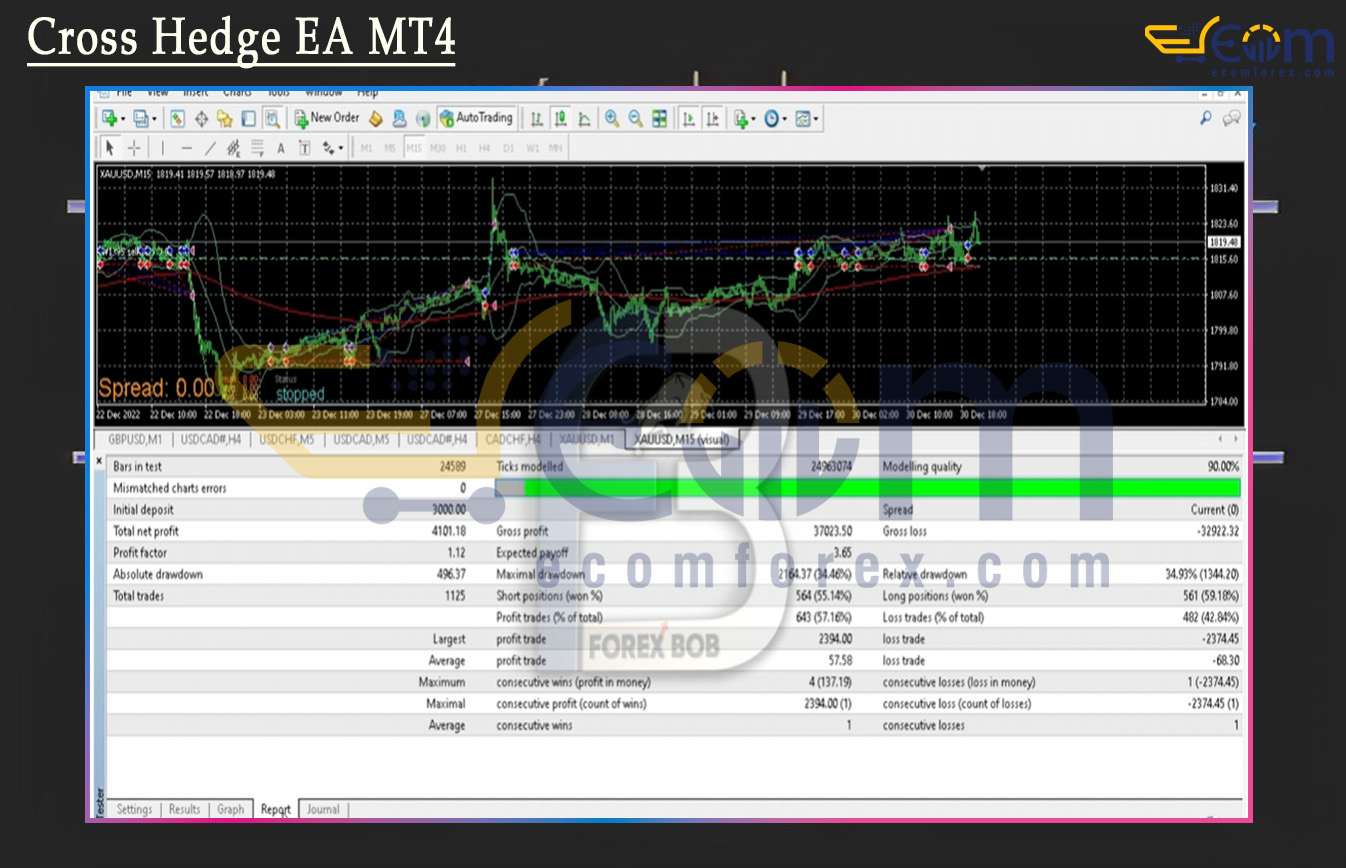This screenshot has width=1346, height=868.
Task: Click the Tile Windows grid icon
Action: [x=659, y=119]
